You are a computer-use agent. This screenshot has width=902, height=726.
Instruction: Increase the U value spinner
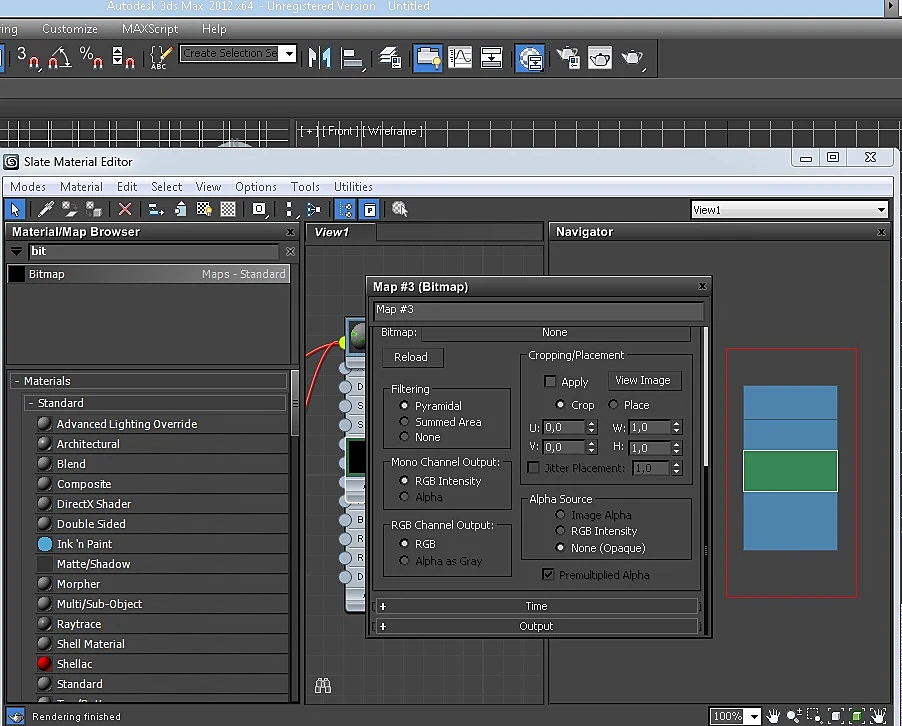(591, 423)
